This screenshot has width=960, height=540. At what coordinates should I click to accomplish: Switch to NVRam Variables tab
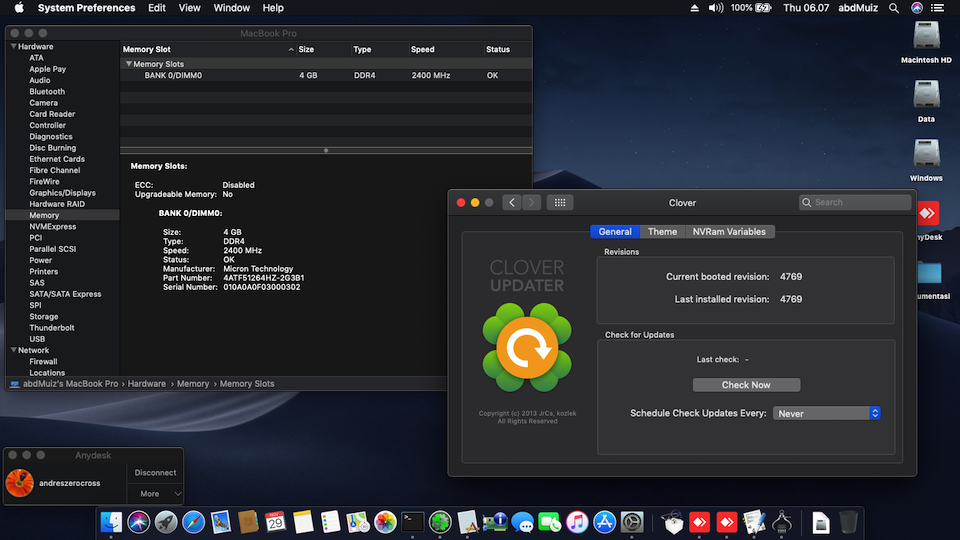coord(729,231)
